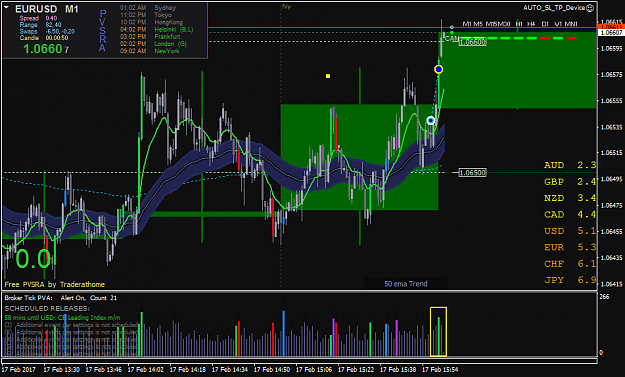
Task: Click the orange price tag on the price axis
Action: [x=611, y=27]
